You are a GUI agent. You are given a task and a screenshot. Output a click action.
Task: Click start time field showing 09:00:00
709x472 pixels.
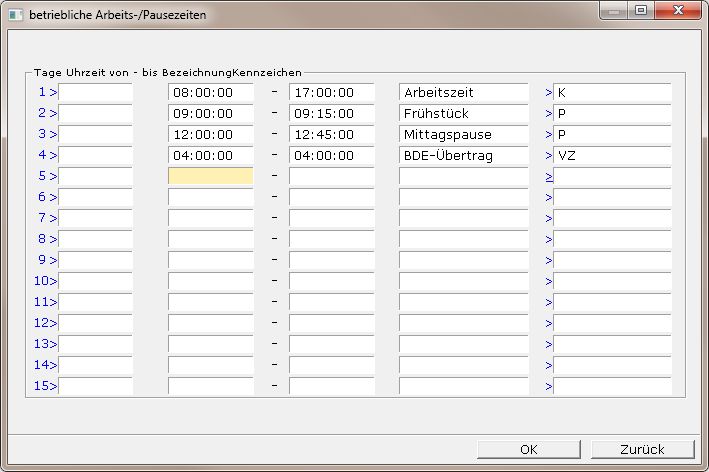(210, 113)
